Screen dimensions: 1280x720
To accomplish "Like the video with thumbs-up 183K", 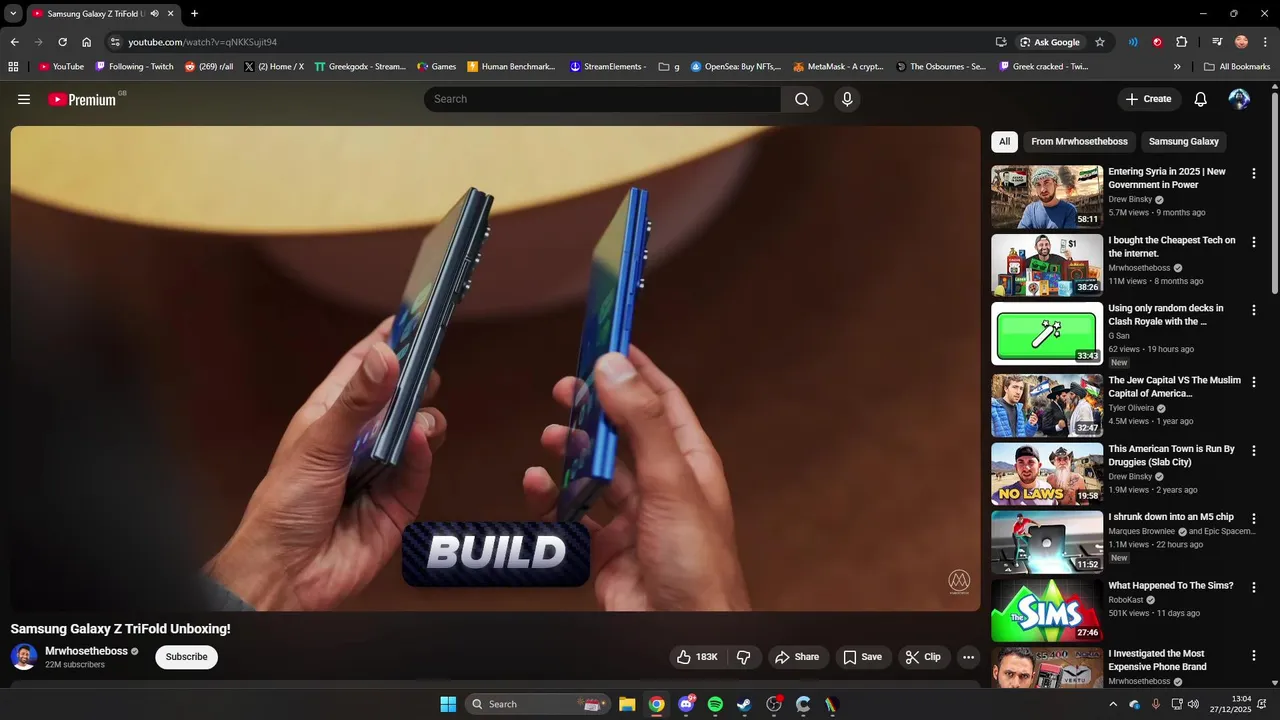I will (x=697, y=657).
